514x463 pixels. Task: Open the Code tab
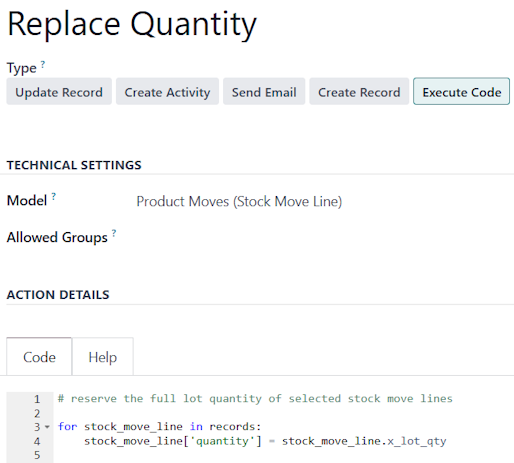[x=39, y=357]
